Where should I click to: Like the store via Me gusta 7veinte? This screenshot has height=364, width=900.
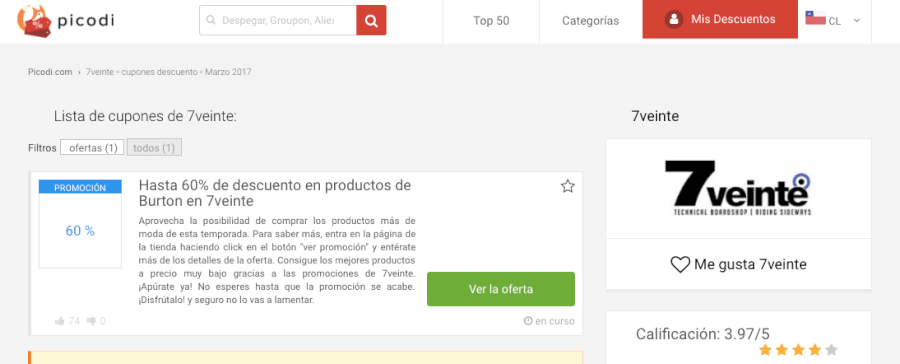(738, 264)
